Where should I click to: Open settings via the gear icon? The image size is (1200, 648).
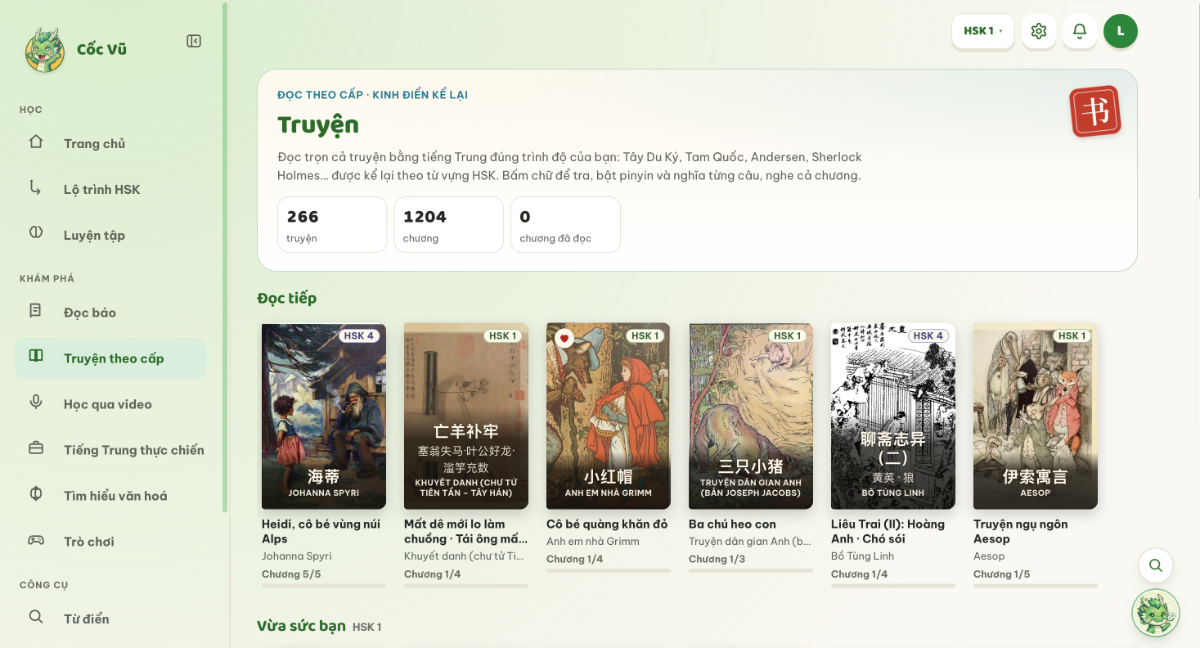coord(1039,31)
